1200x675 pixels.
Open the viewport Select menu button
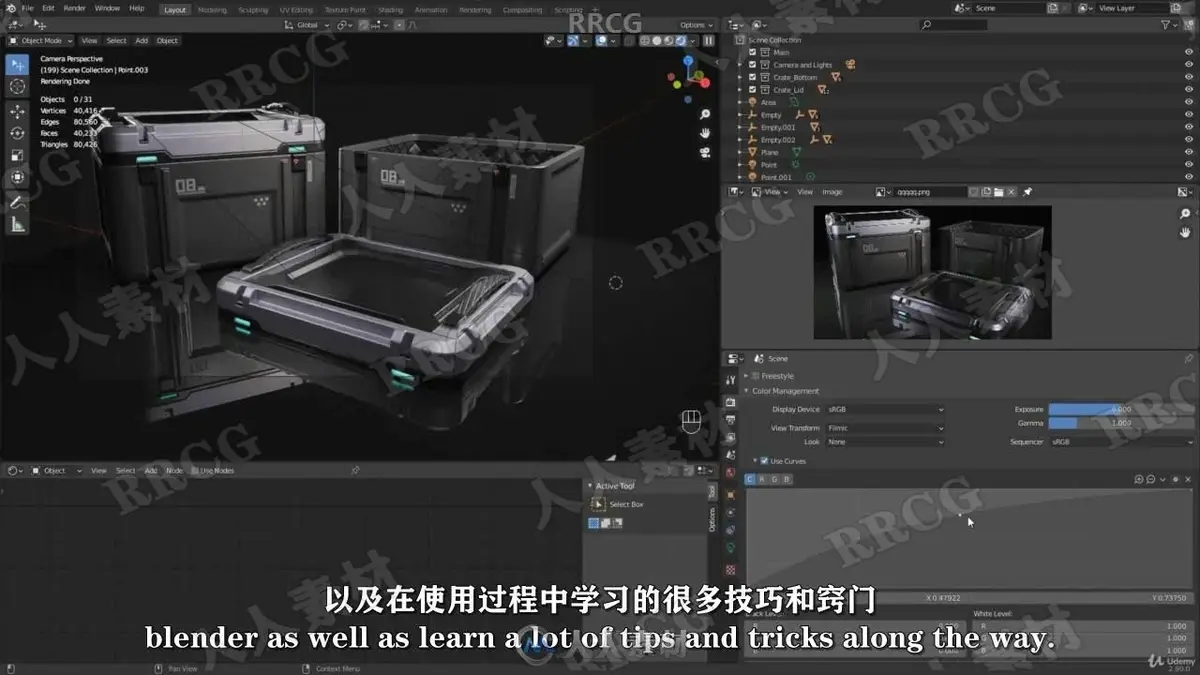(x=117, y=40)
